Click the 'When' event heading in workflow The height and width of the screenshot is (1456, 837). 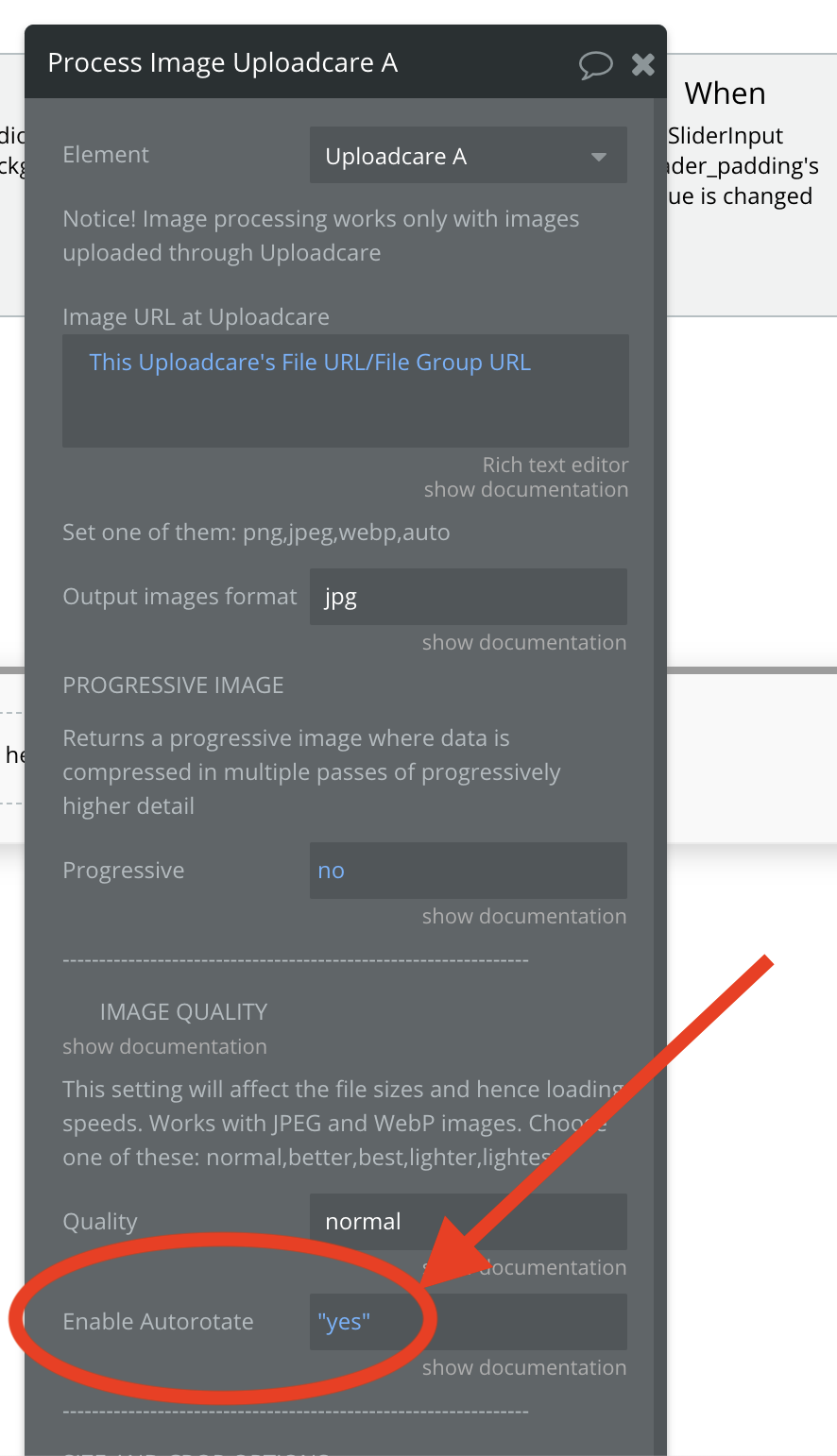725,93
